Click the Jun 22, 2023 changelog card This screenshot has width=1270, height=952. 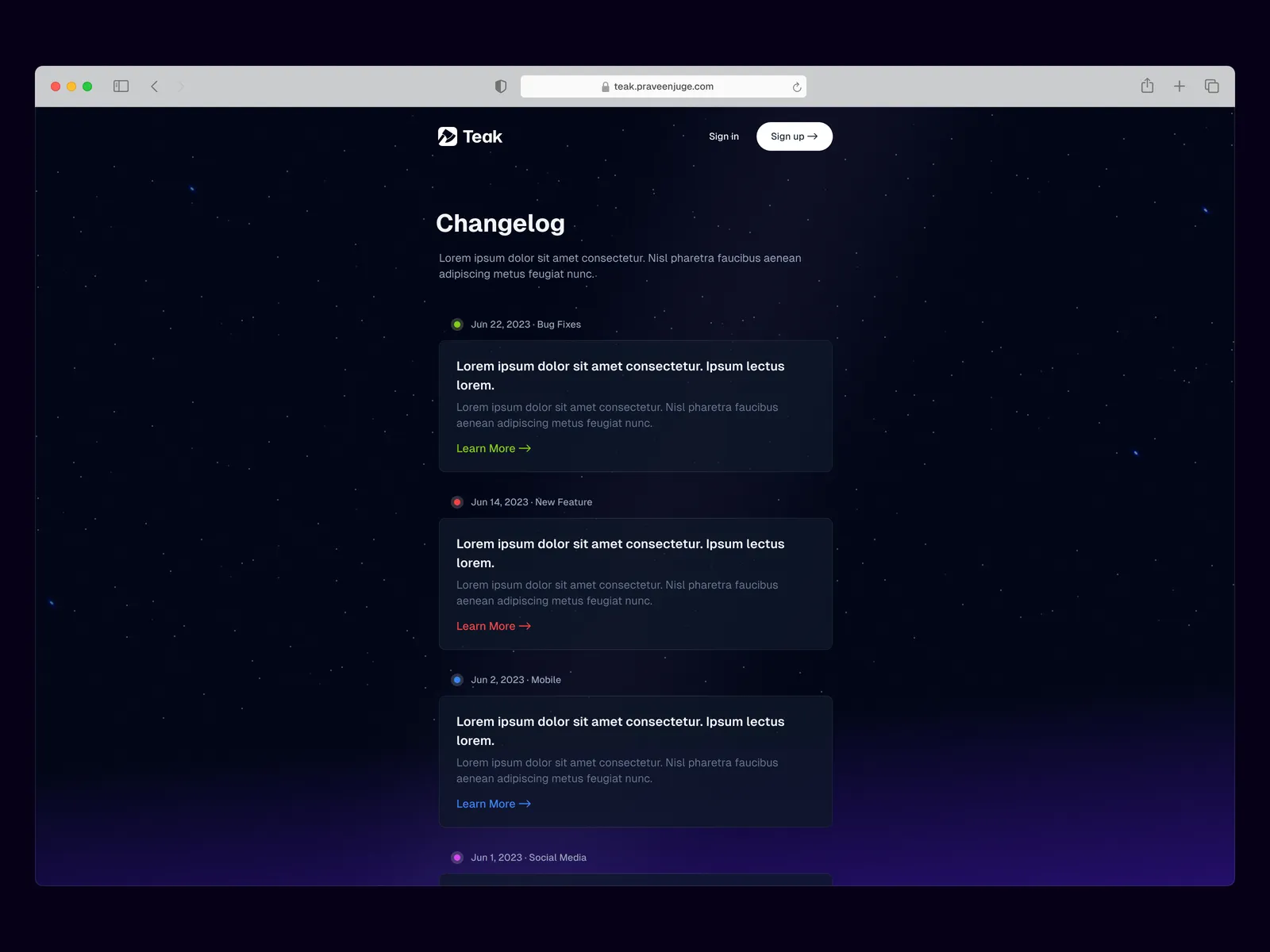[x=635, y=406]
